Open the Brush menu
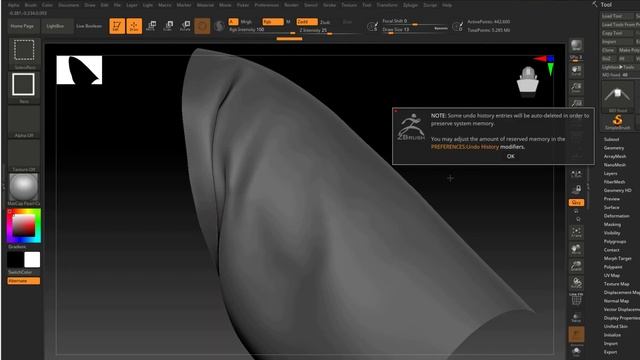This screenshot has width=640, height=360. coord(31,5)
